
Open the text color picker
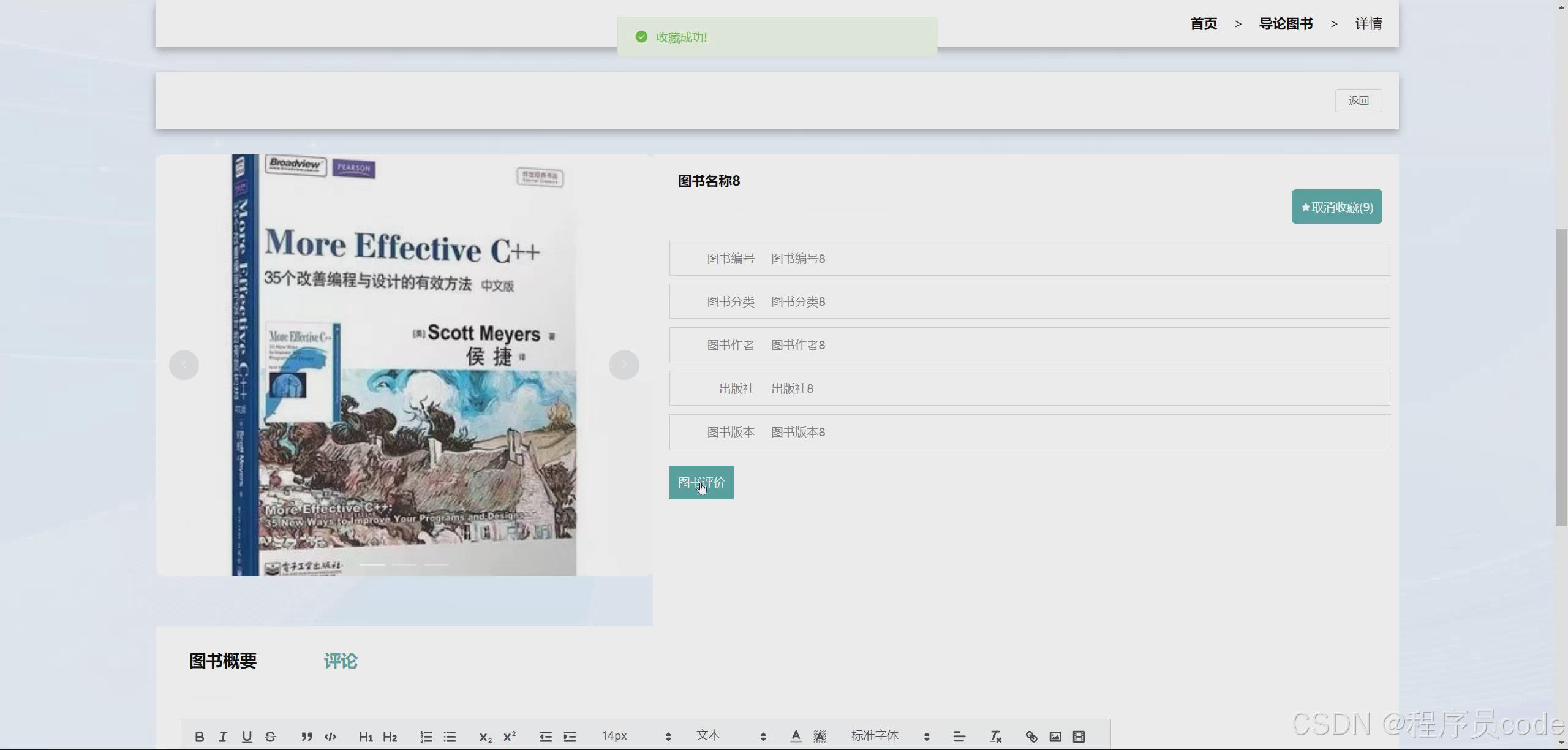point(796,737)
